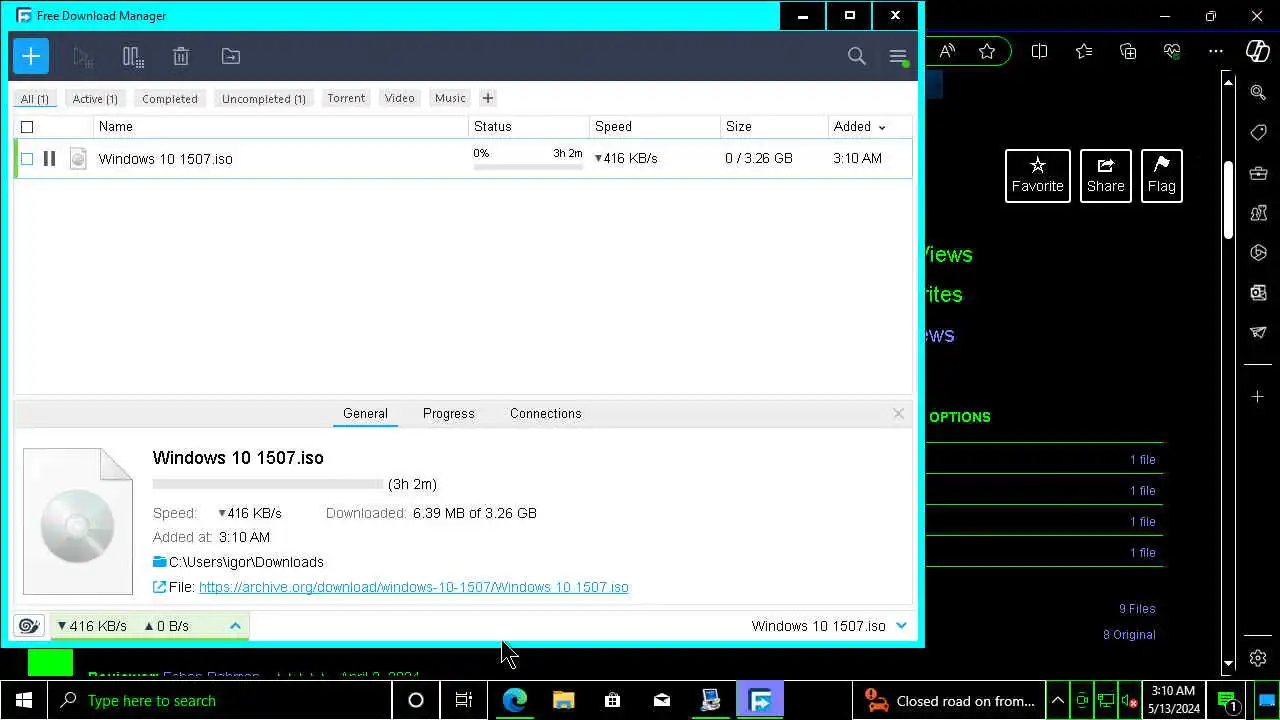1280x720 pixels.
Task: Click Edge sidebar search icon
Action: [x=1259, y=93]
